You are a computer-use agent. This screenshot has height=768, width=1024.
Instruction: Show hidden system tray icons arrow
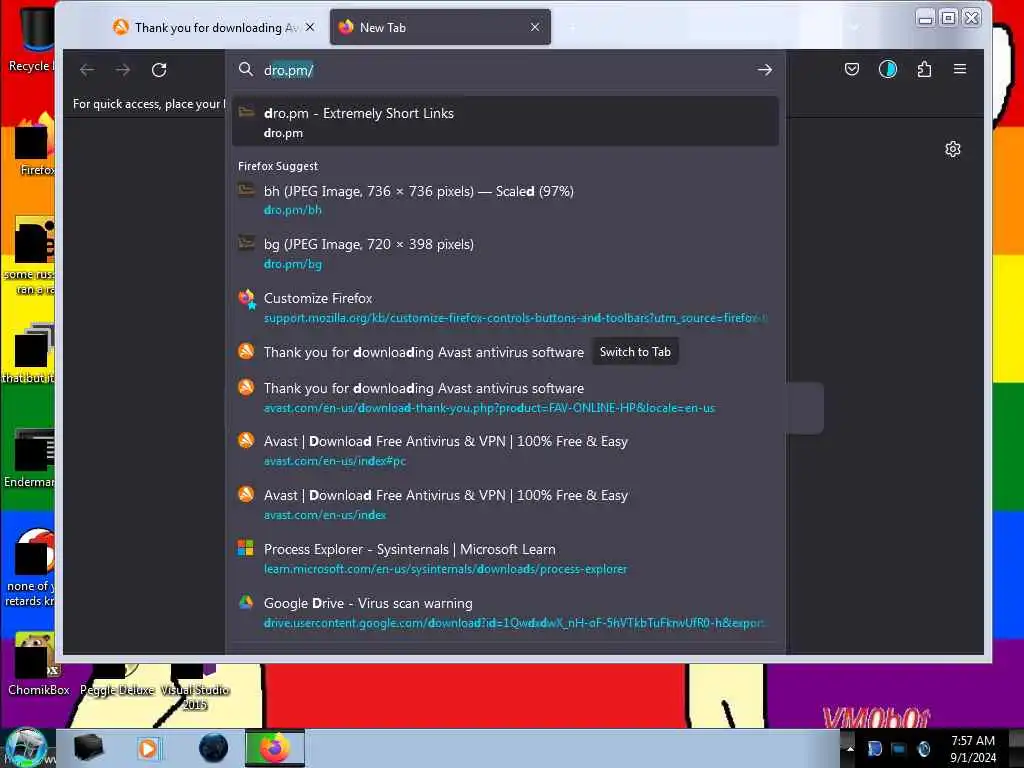pyautogui.click(x=850, y=748)
